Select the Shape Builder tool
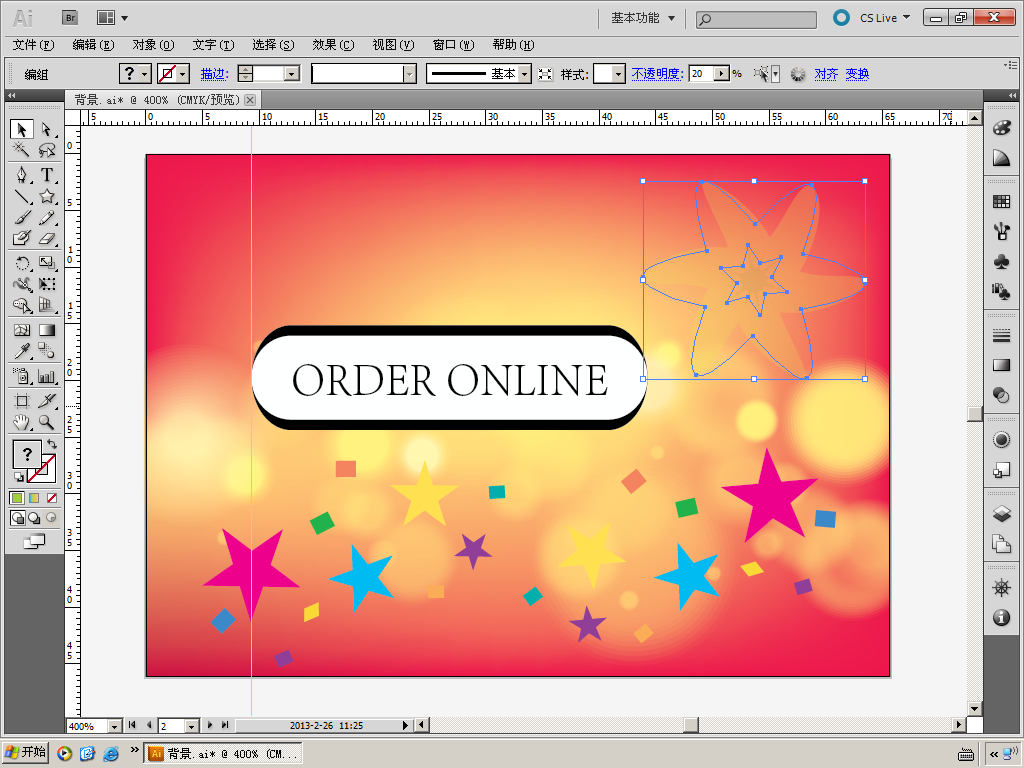Viewport: 1024px width, 768px height. pyautogui.click(x=22, y=305)
